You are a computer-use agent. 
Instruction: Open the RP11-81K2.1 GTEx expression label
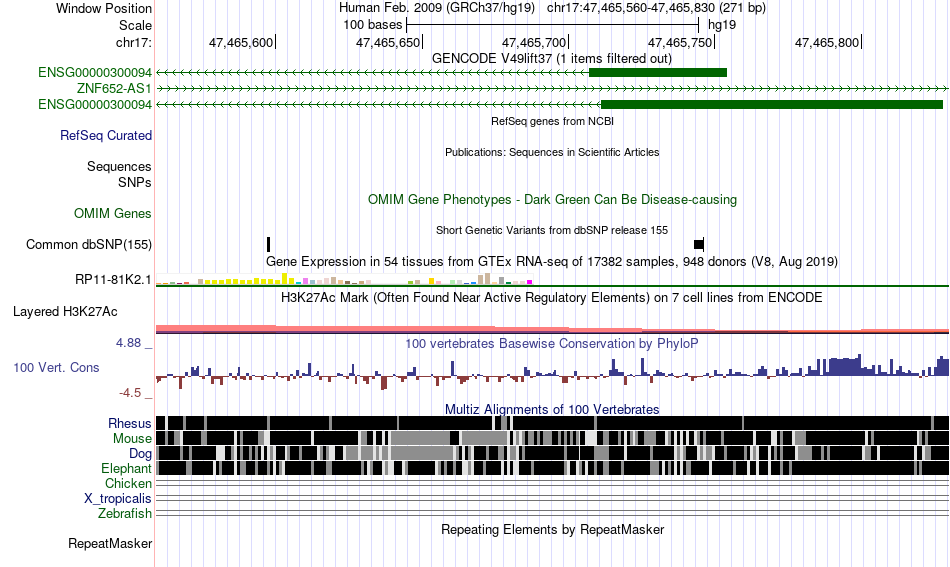[x=113, y=280]
